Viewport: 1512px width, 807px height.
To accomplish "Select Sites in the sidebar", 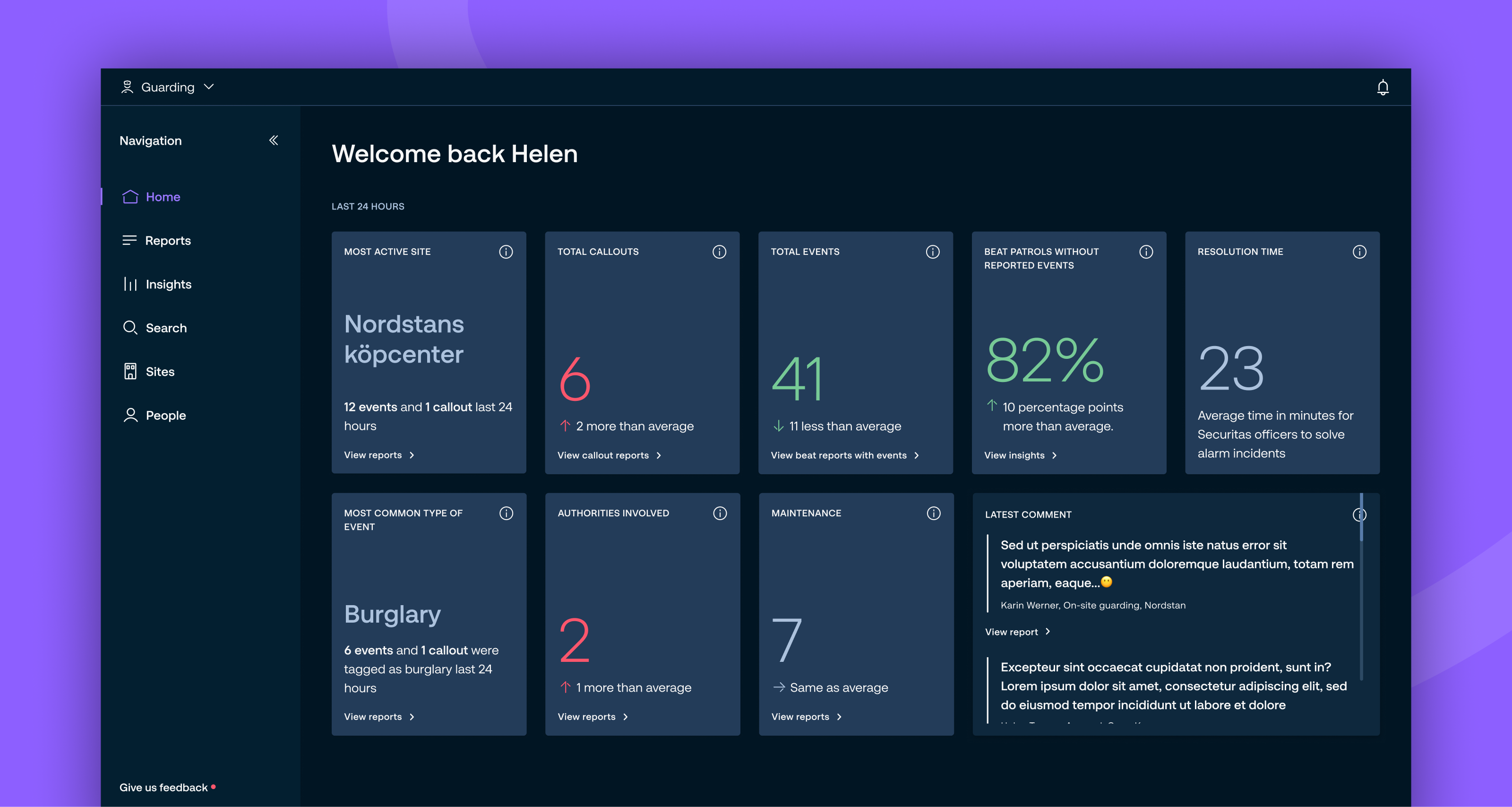I will (x=160, y=372).
